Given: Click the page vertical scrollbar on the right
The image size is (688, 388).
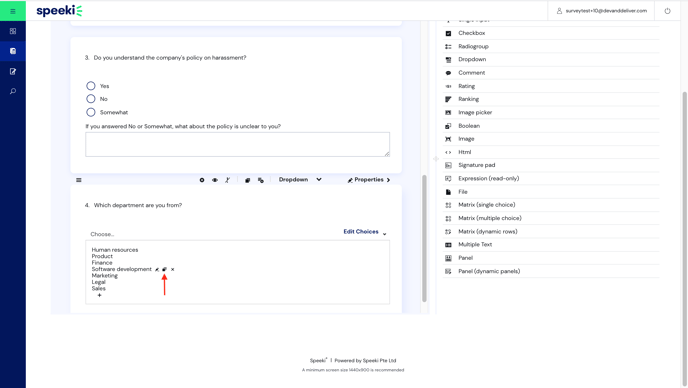Looking at the screenshot, I should tap(684, 239).
